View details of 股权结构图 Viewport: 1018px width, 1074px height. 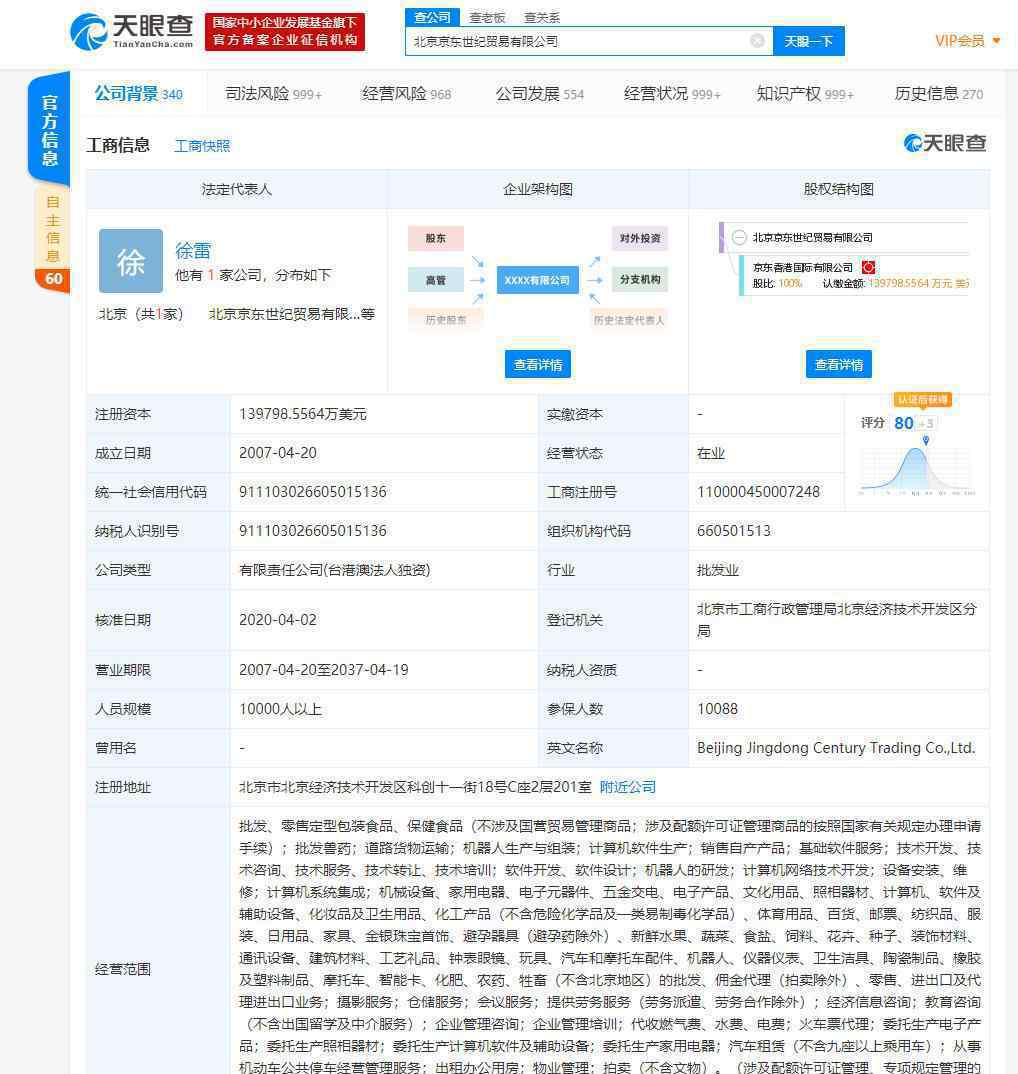point(839,364)
